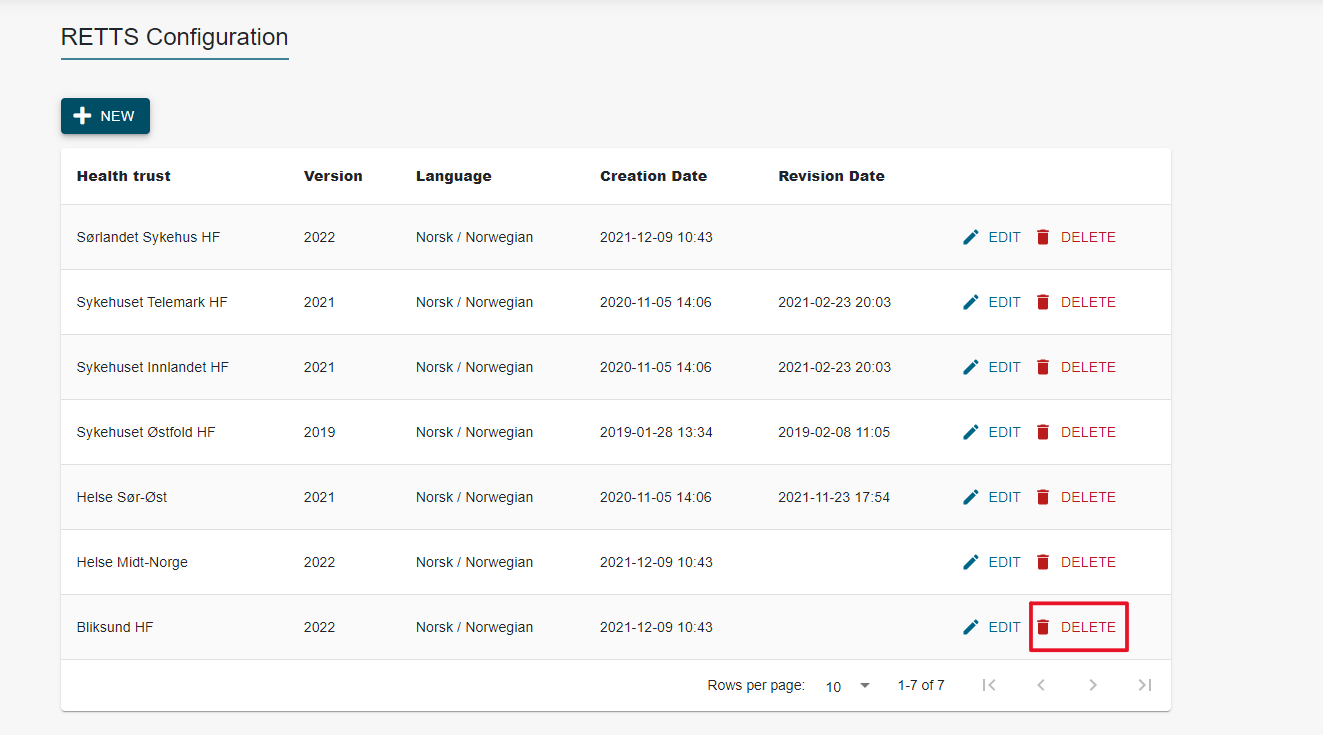Screen dimensions: 1323x735
Task: Click the trash icon for Sykehuset Østfold HF
Action: (x=1043, y=432)
